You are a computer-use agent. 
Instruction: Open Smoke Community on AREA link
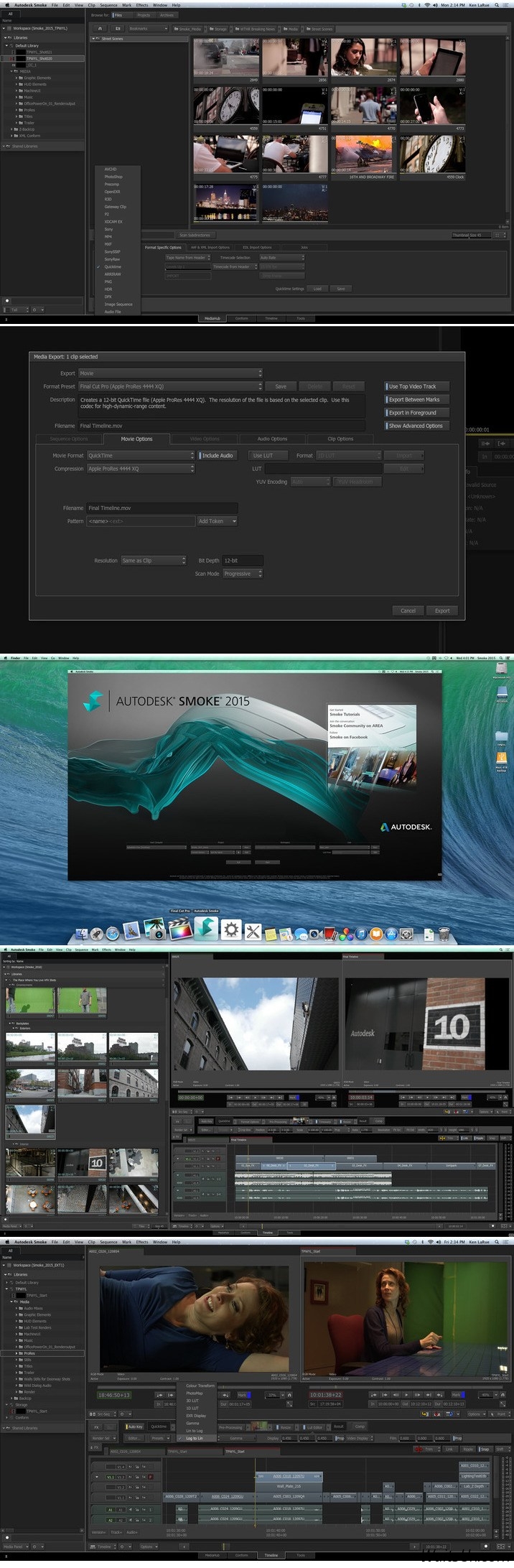pos(356,725)
